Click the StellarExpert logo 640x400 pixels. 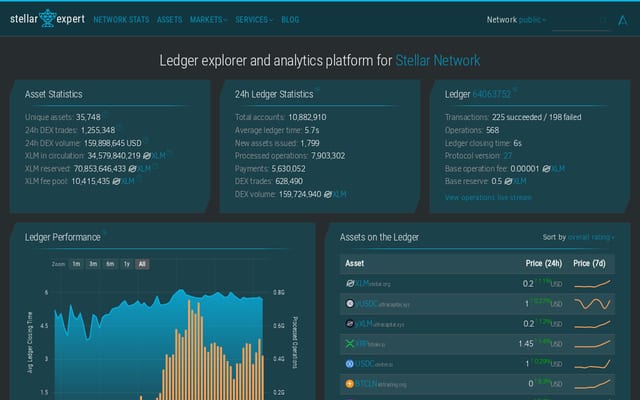tap(47, 19)
